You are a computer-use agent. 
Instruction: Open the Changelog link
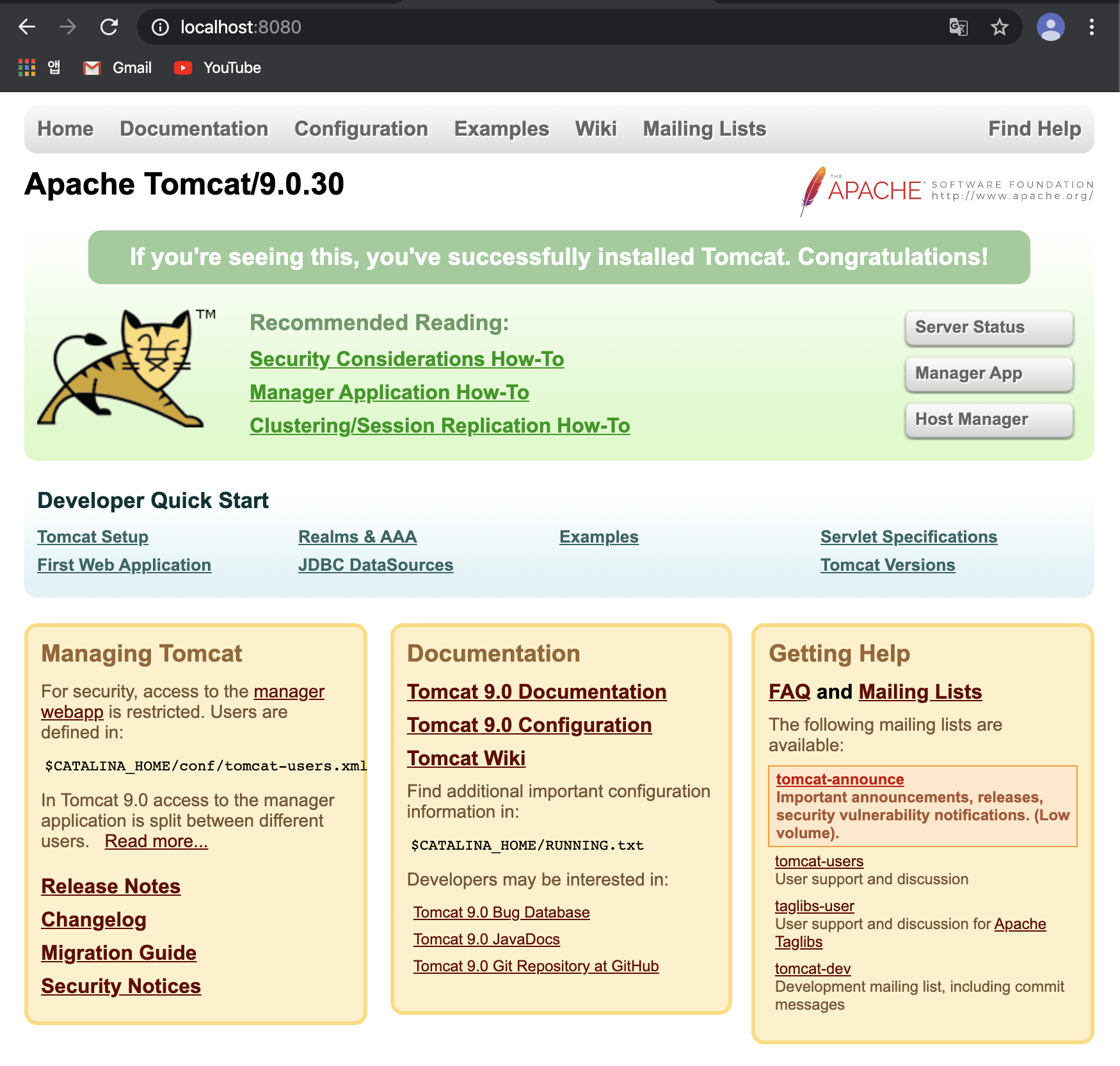pyautogui.click(x=93, y=919)
